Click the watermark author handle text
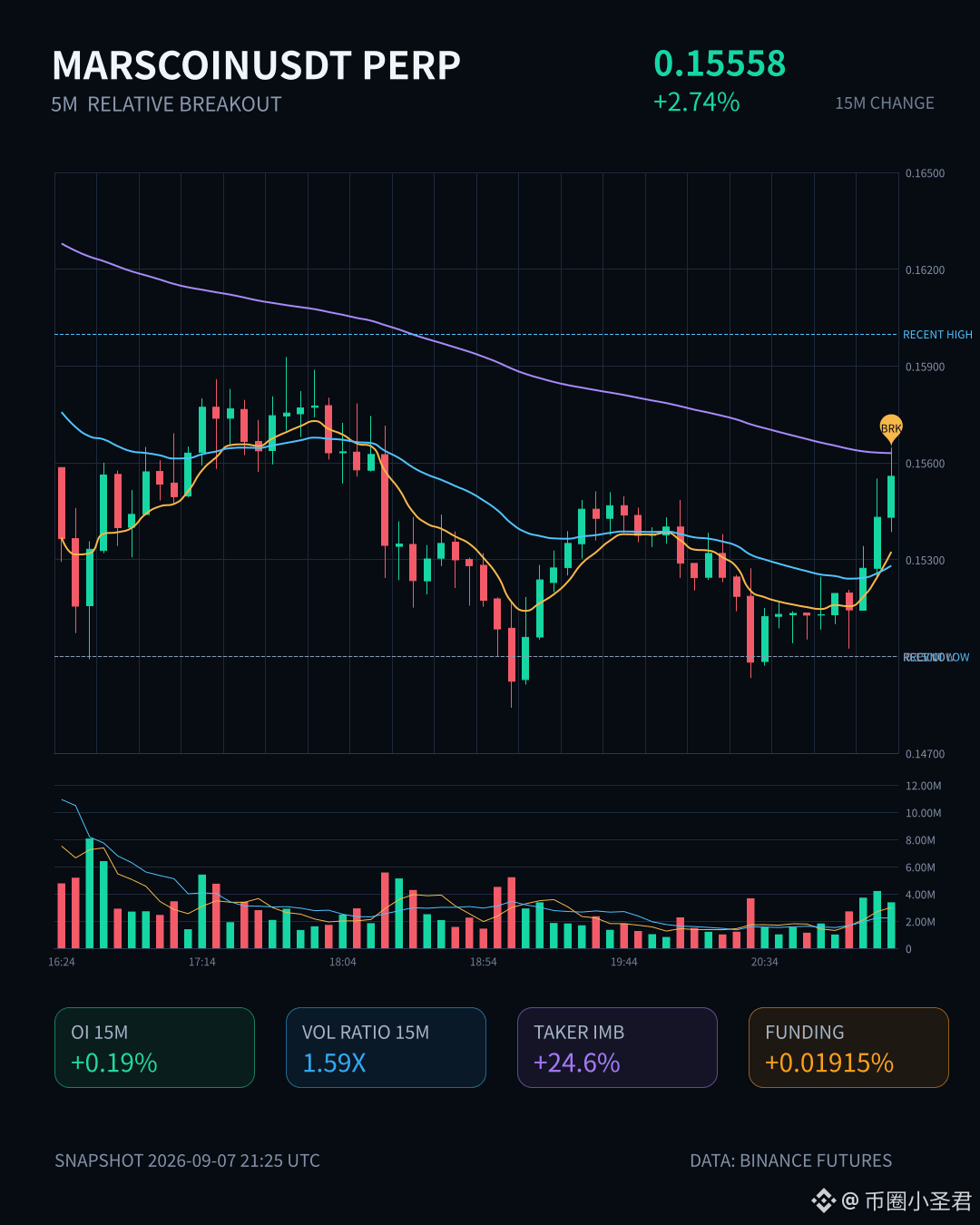Image resolution: width=980 pixels, height=1225 pixels. click(907, 1200)
